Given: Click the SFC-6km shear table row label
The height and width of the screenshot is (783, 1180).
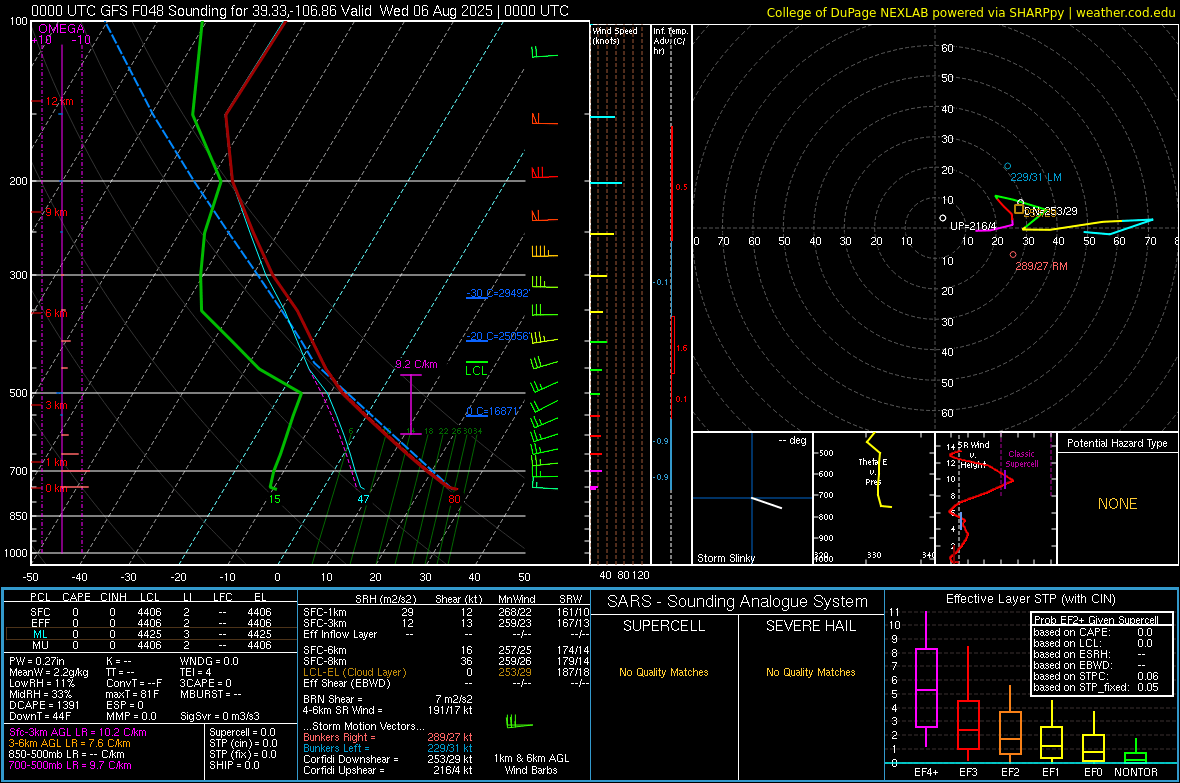Looking at the screenshot, I should coord(324,650).
